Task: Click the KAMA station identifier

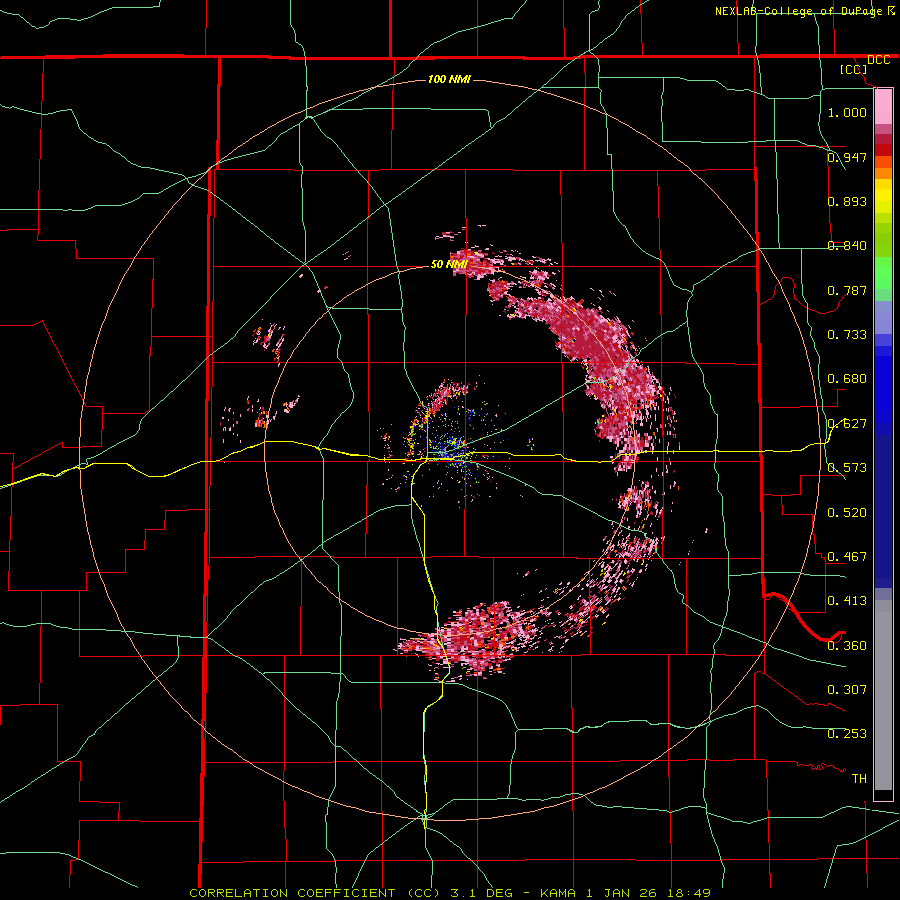Action: click(x=559, y=893)
